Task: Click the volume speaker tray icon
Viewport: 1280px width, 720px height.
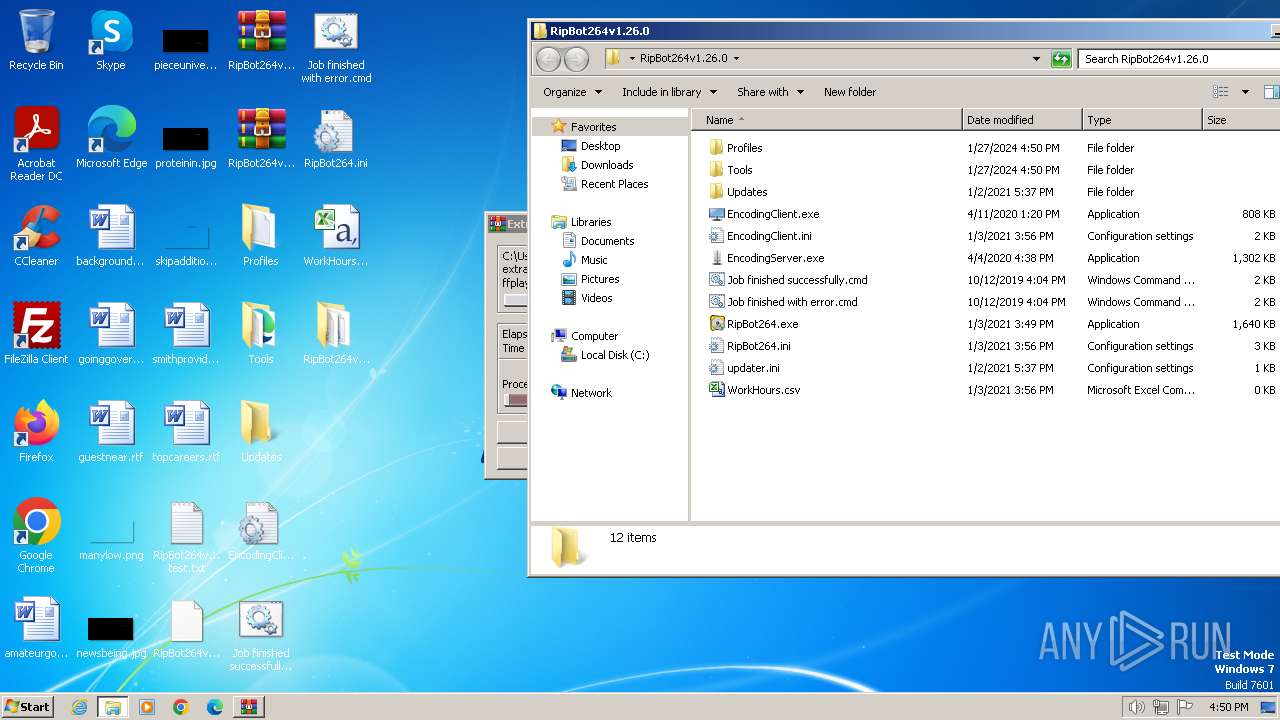Action: (x=1137, y=707)
